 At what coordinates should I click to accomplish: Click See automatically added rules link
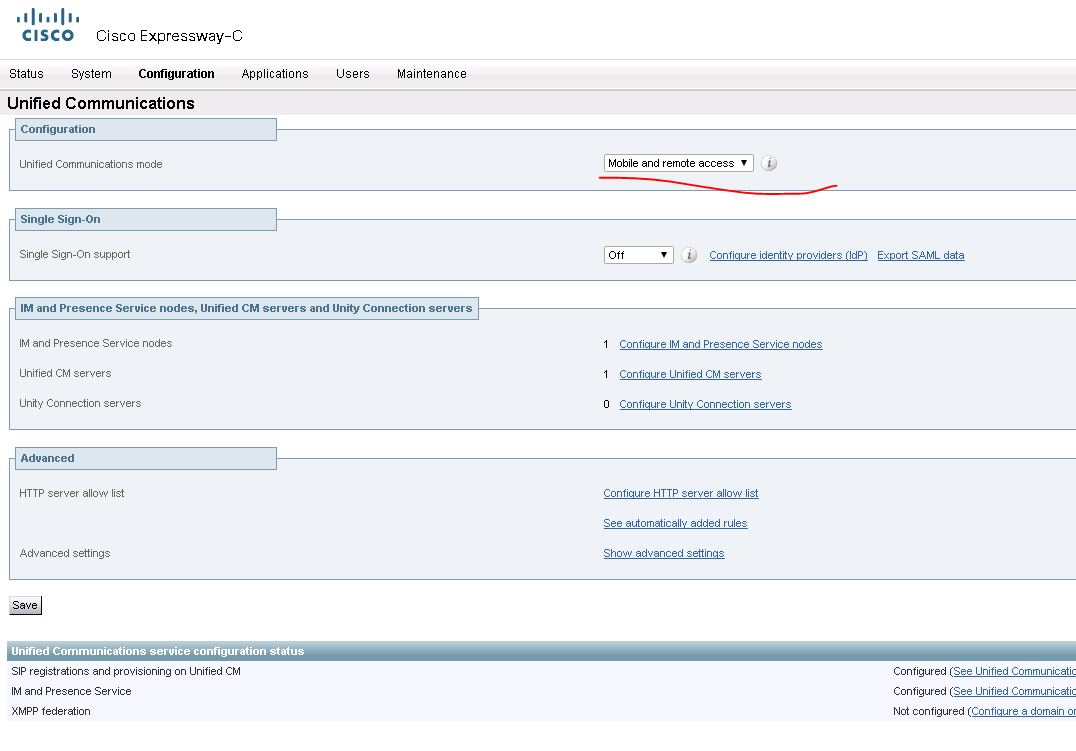coord(675,524)
